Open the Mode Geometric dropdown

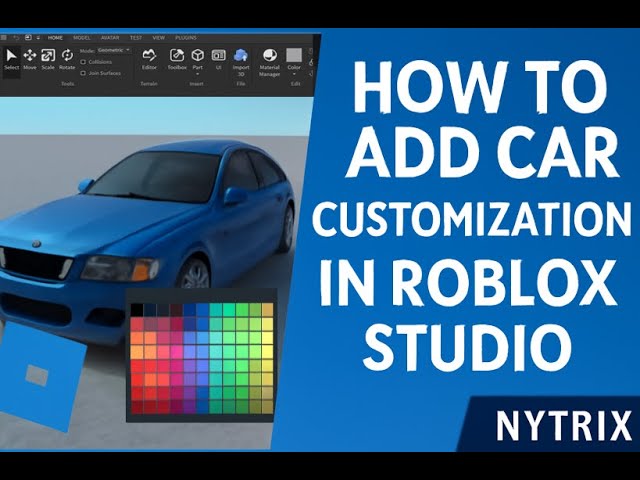(114, 50)
